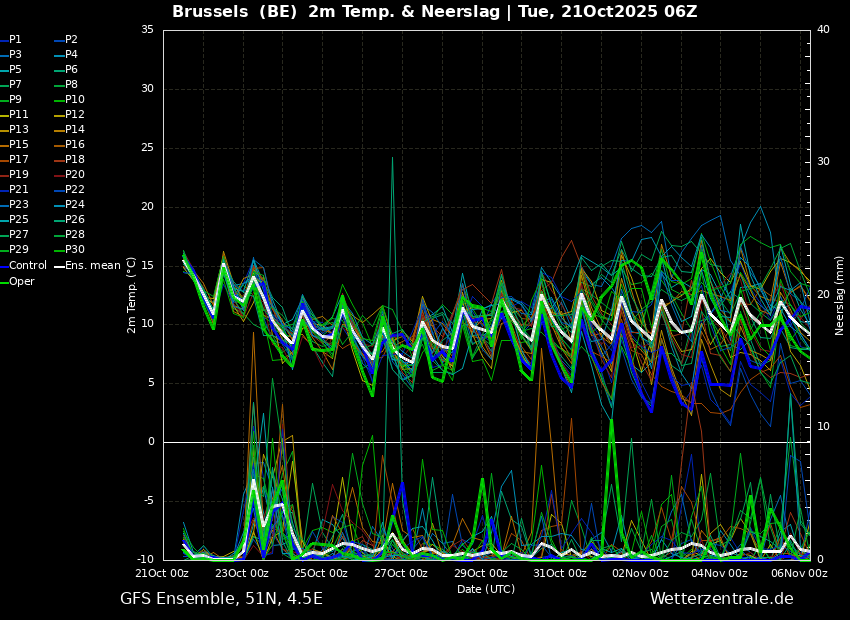
Task: Click the Date (UTC) axis label
Action: [x=486, y=589]
